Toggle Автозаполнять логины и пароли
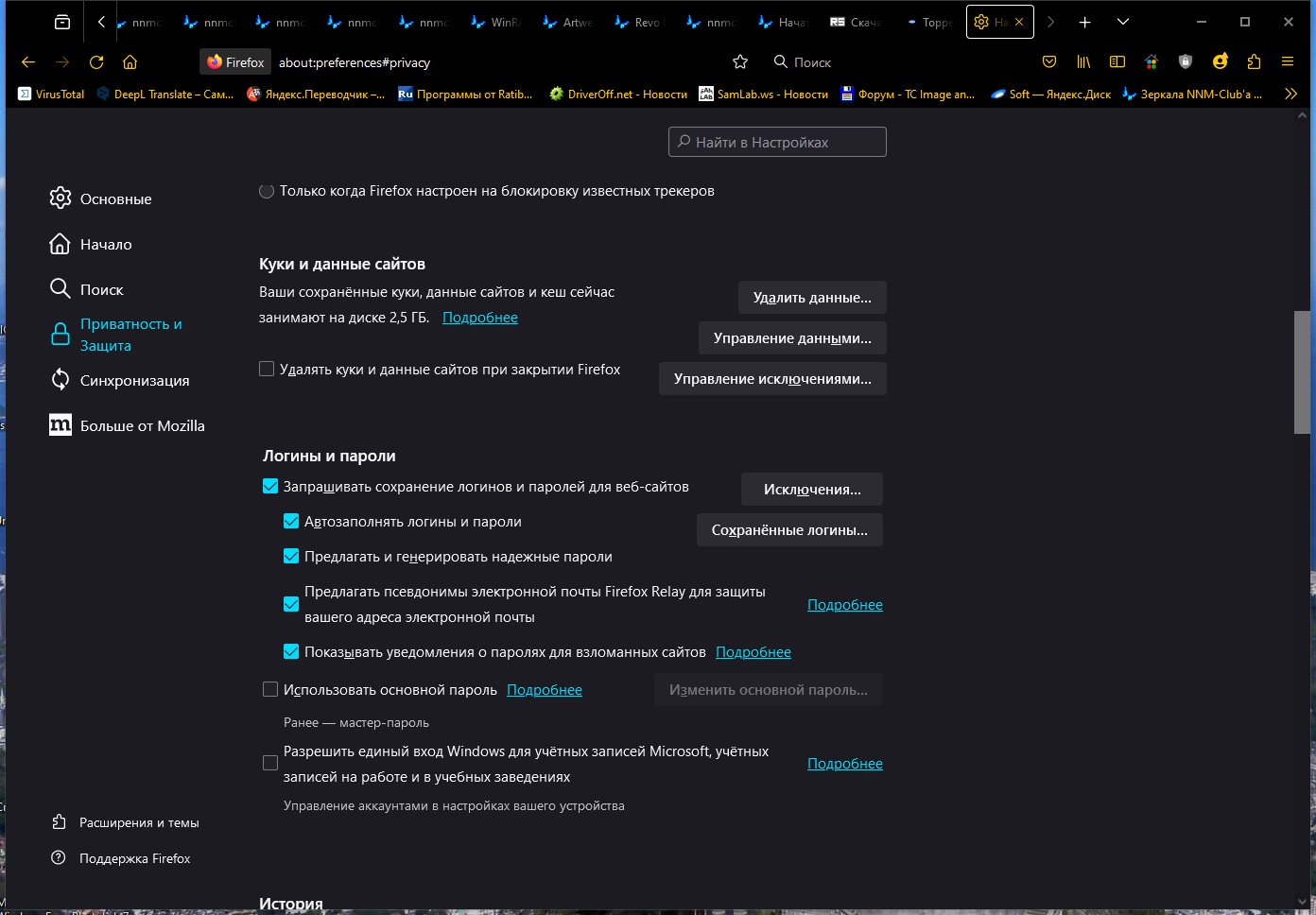Image resolution: width=1316 pixels, height=915 pixels. (x=291, y=521)
